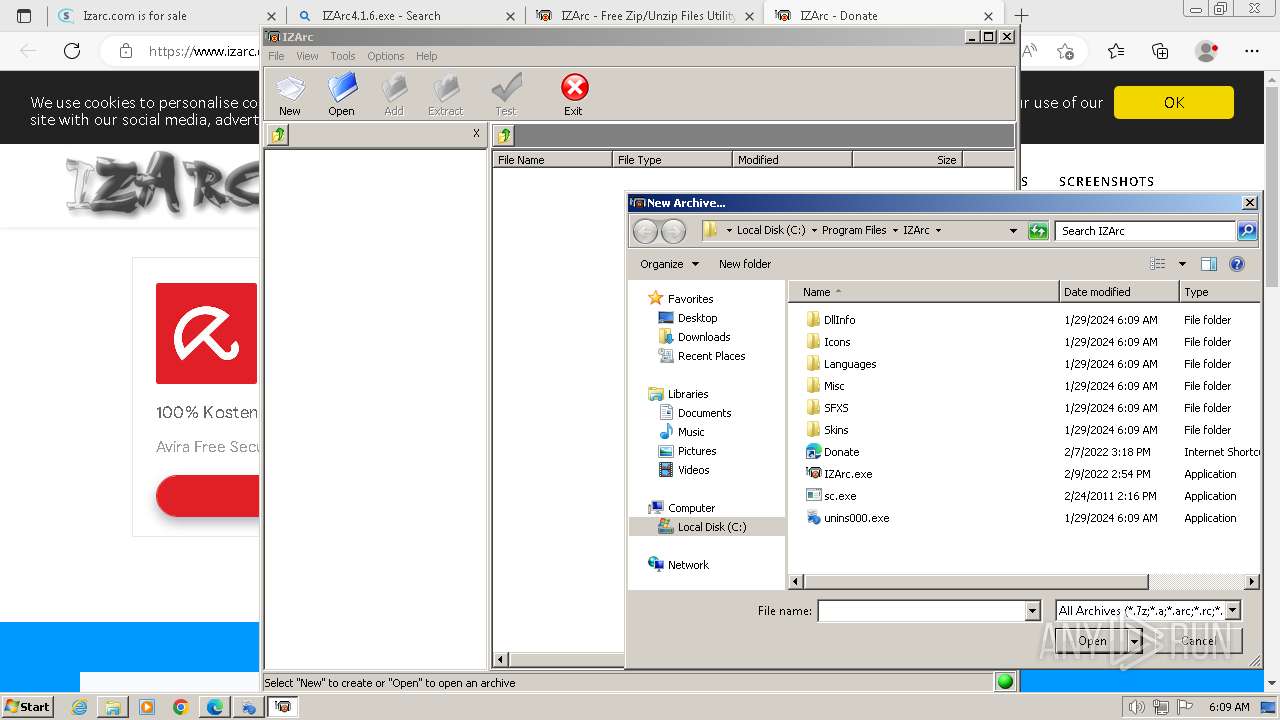This screenshot has width=1280, height=720.
Task: Click the Open archive toolbar icon in IZArc
Action: pos(342,95)
